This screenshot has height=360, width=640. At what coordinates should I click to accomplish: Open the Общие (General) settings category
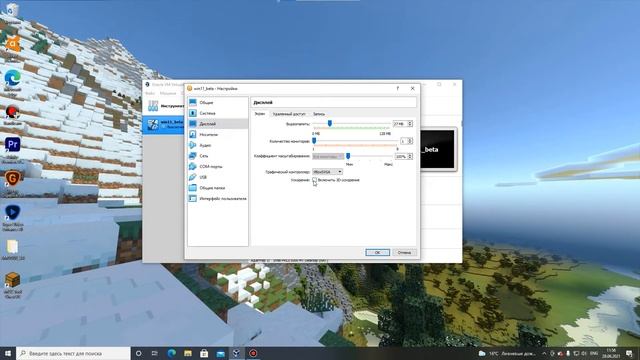[218, 102]
